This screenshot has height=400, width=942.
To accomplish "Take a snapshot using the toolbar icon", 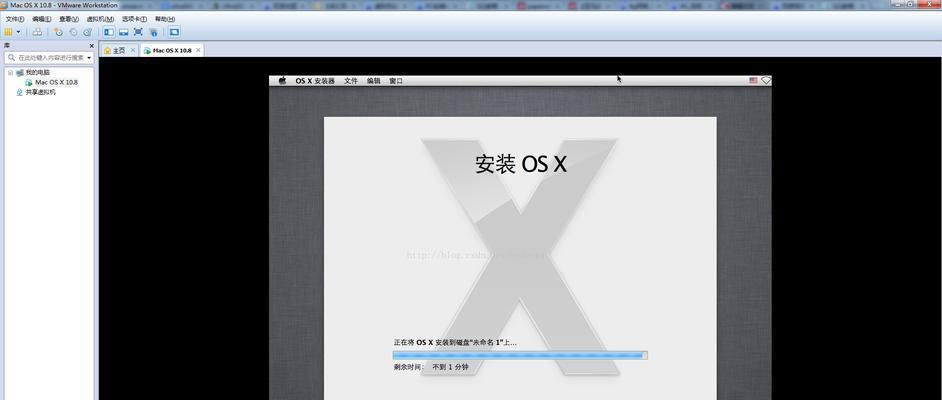I will pos(58,32).
